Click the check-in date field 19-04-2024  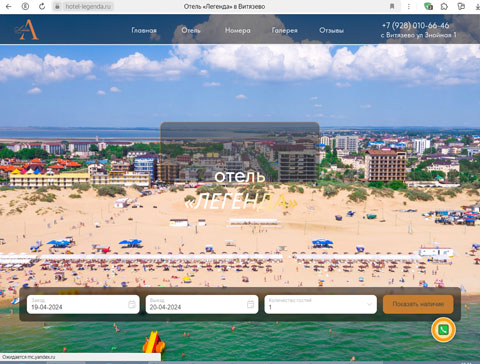point(83,304)
